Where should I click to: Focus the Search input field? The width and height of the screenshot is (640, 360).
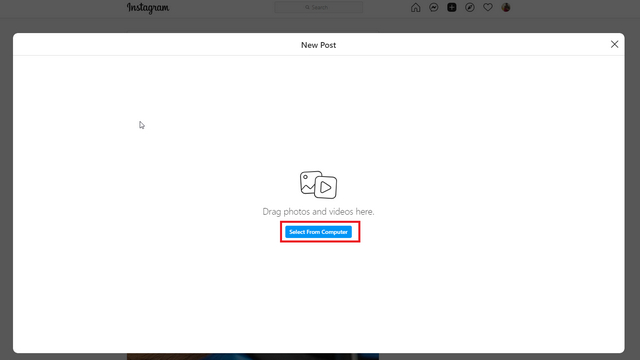click(x=318, y=7)
